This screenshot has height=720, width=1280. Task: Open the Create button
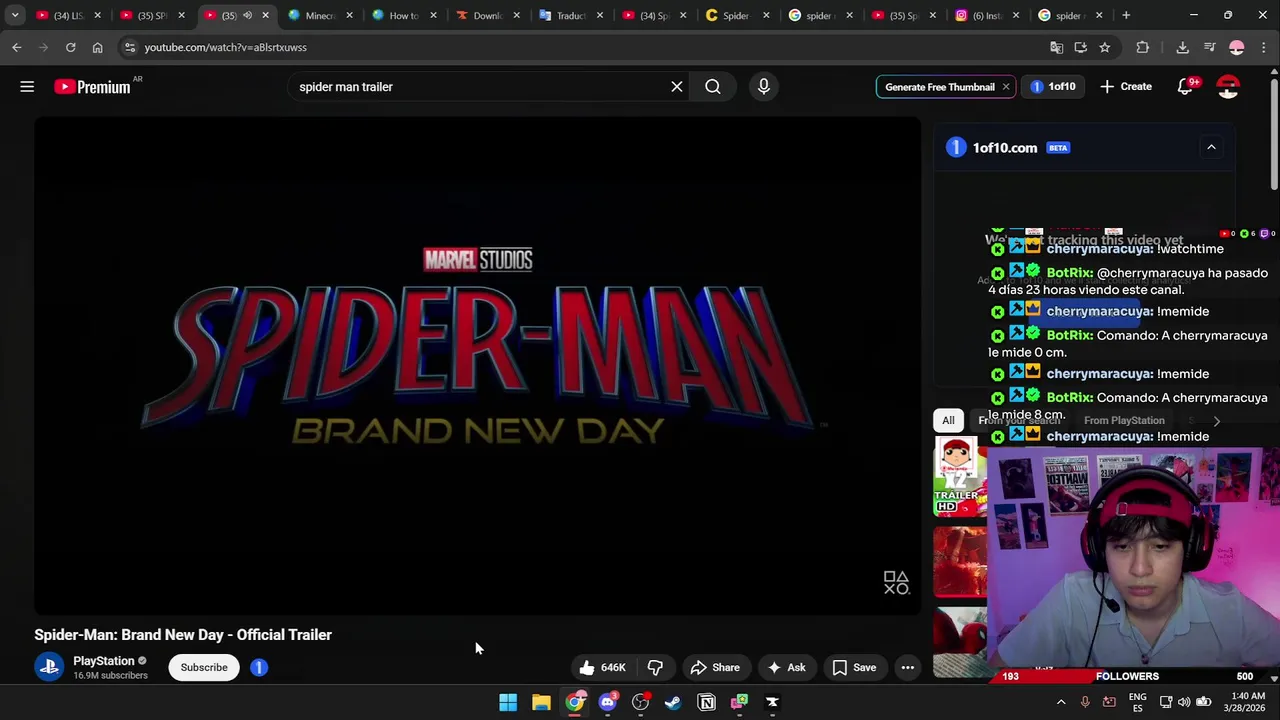[x=1126, y=87]
